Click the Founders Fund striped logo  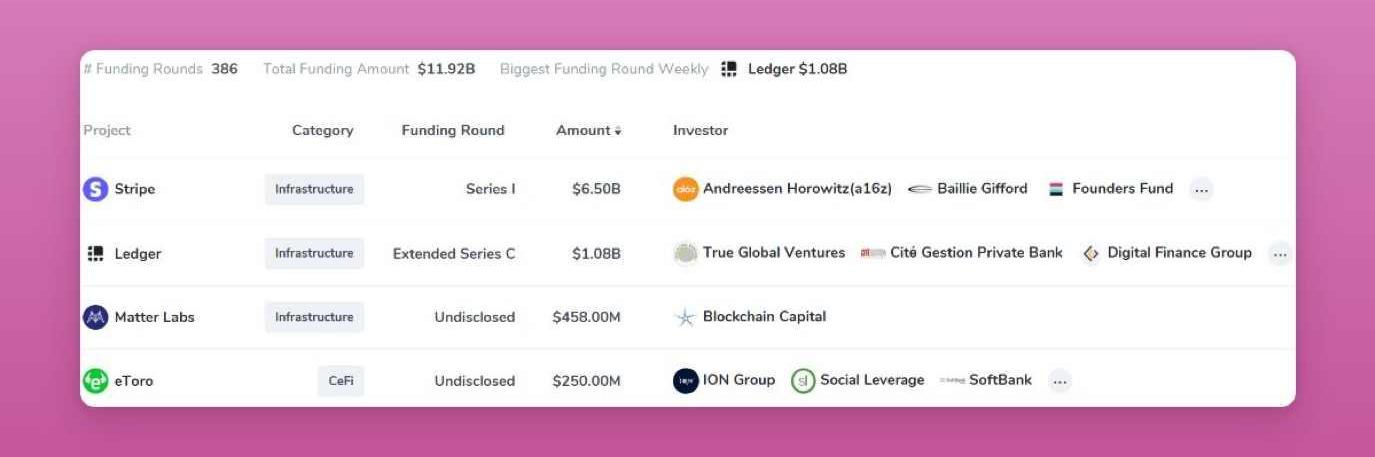(1056, 189)
